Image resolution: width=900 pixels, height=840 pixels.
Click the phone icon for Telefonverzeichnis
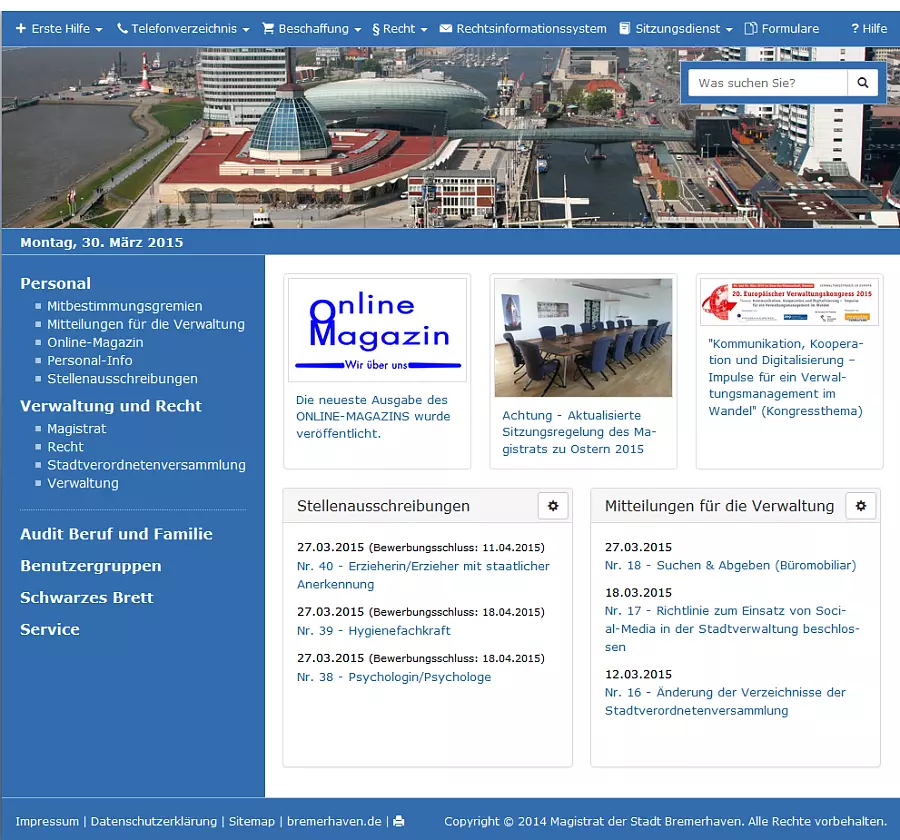coord(122,28)
